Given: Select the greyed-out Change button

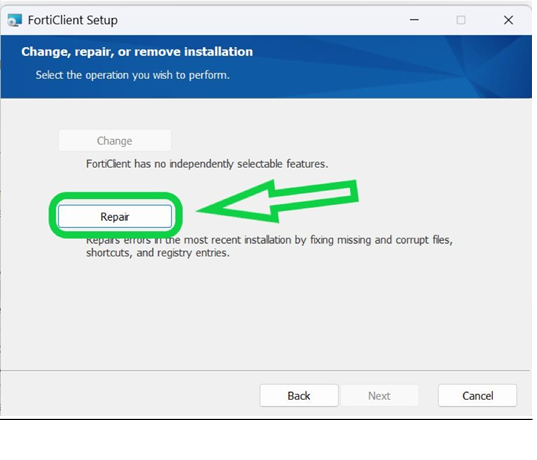Looking at the screenshot, I should coord(115,140).
